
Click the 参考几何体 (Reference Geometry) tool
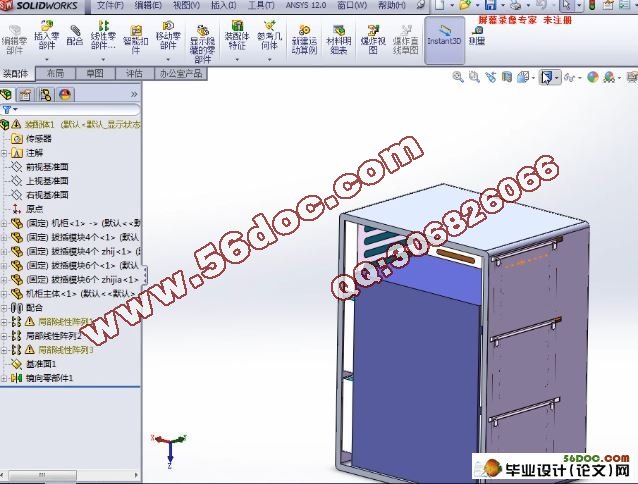(269, 36)
